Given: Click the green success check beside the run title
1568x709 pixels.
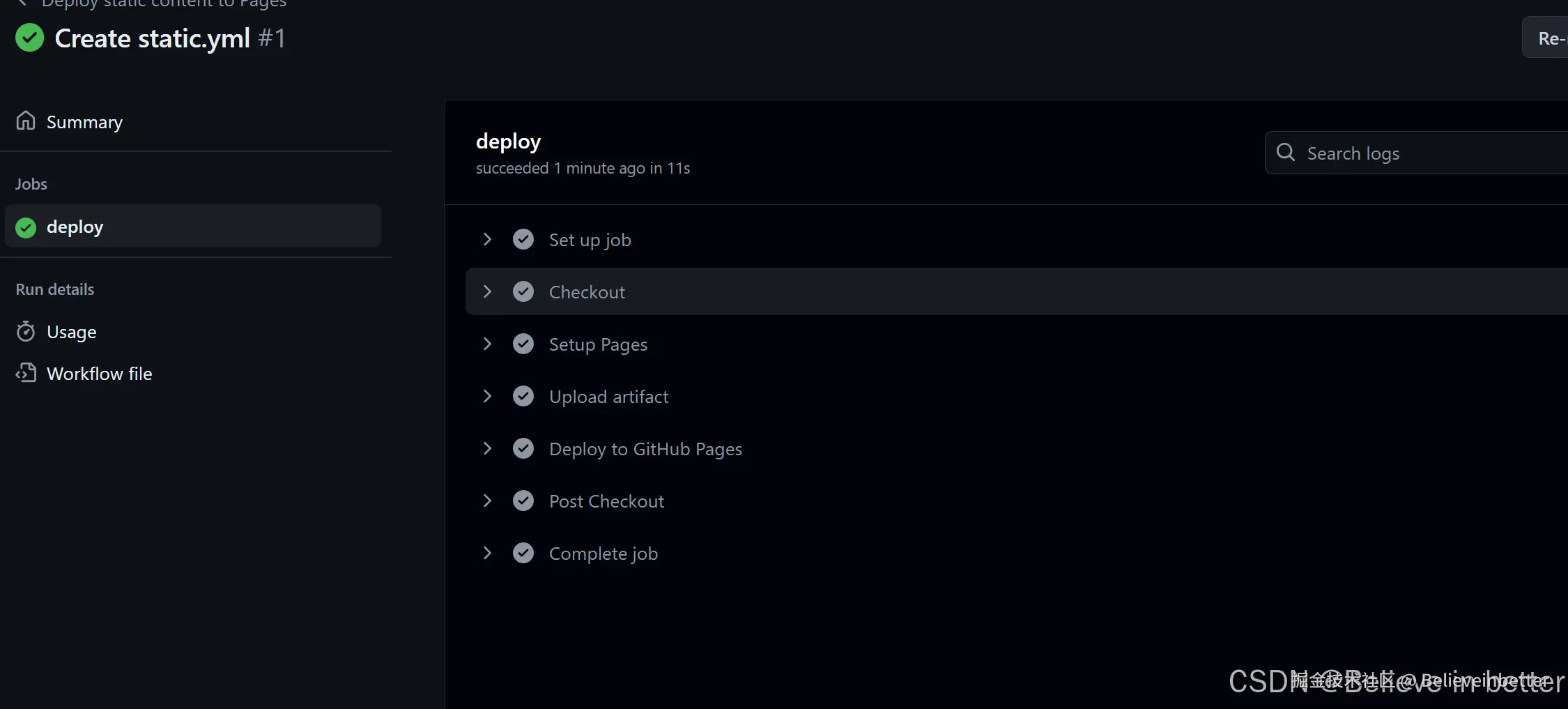Looking at the screenshot, I should pos(29,38).
